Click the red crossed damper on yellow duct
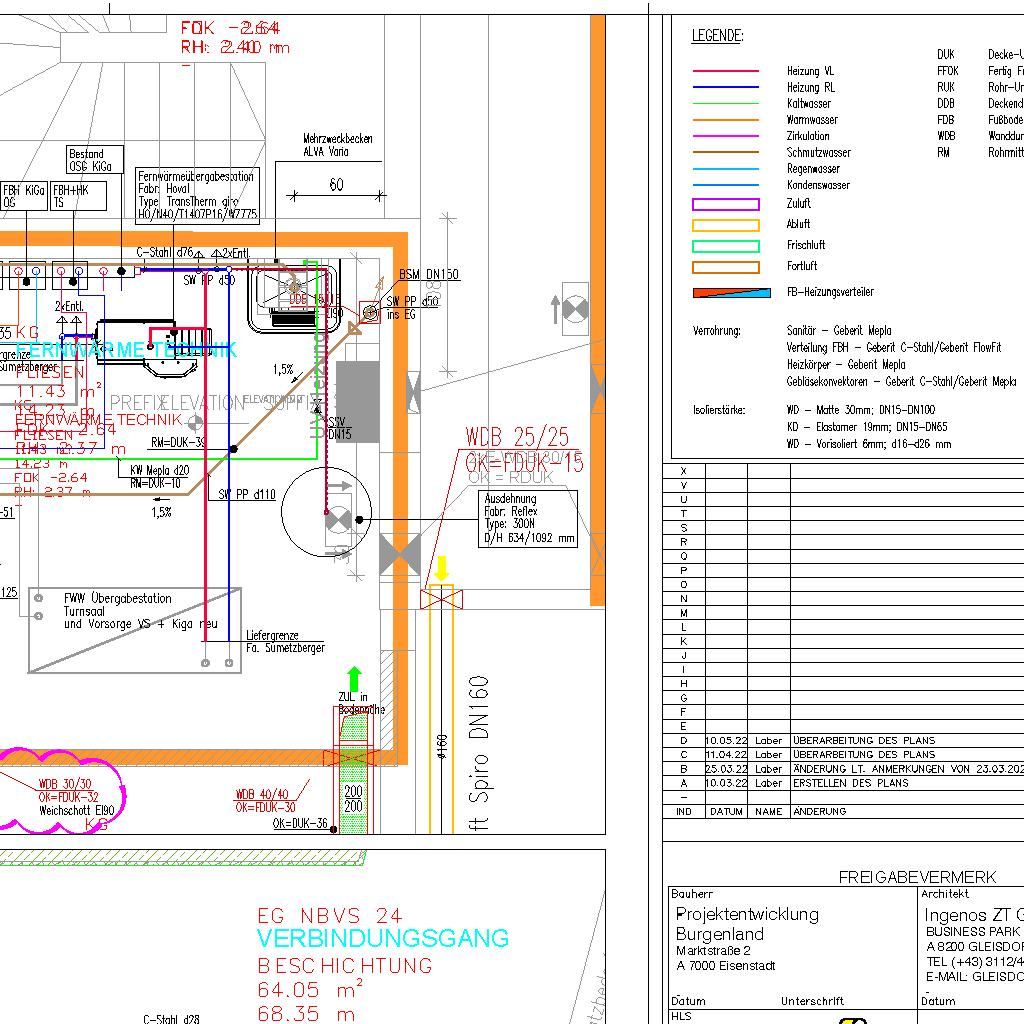 click(441, 599)
